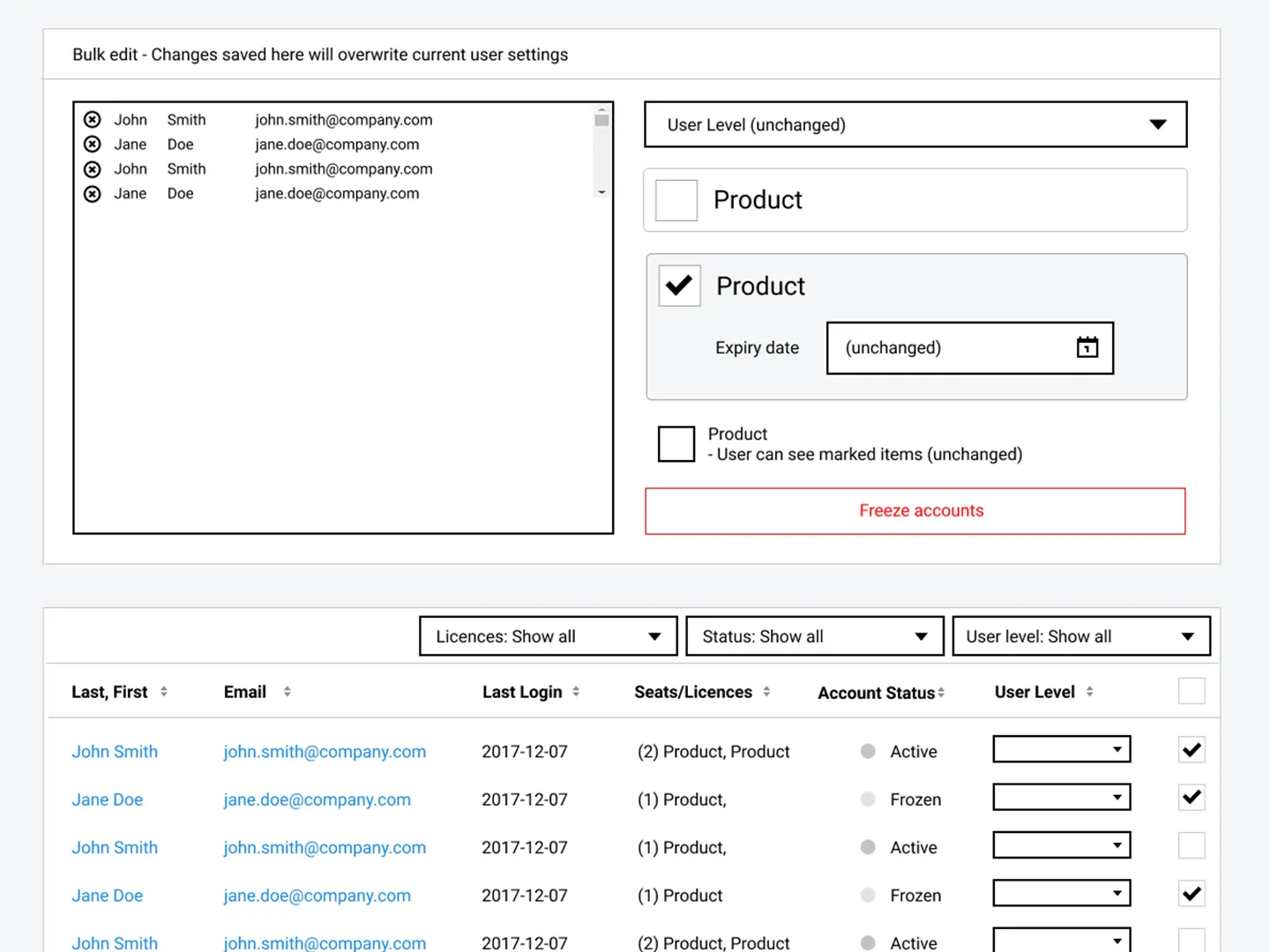Open the Expiry date calendar picker
This screenshot has height=952, width=1270.
(x=1087, y=347)
